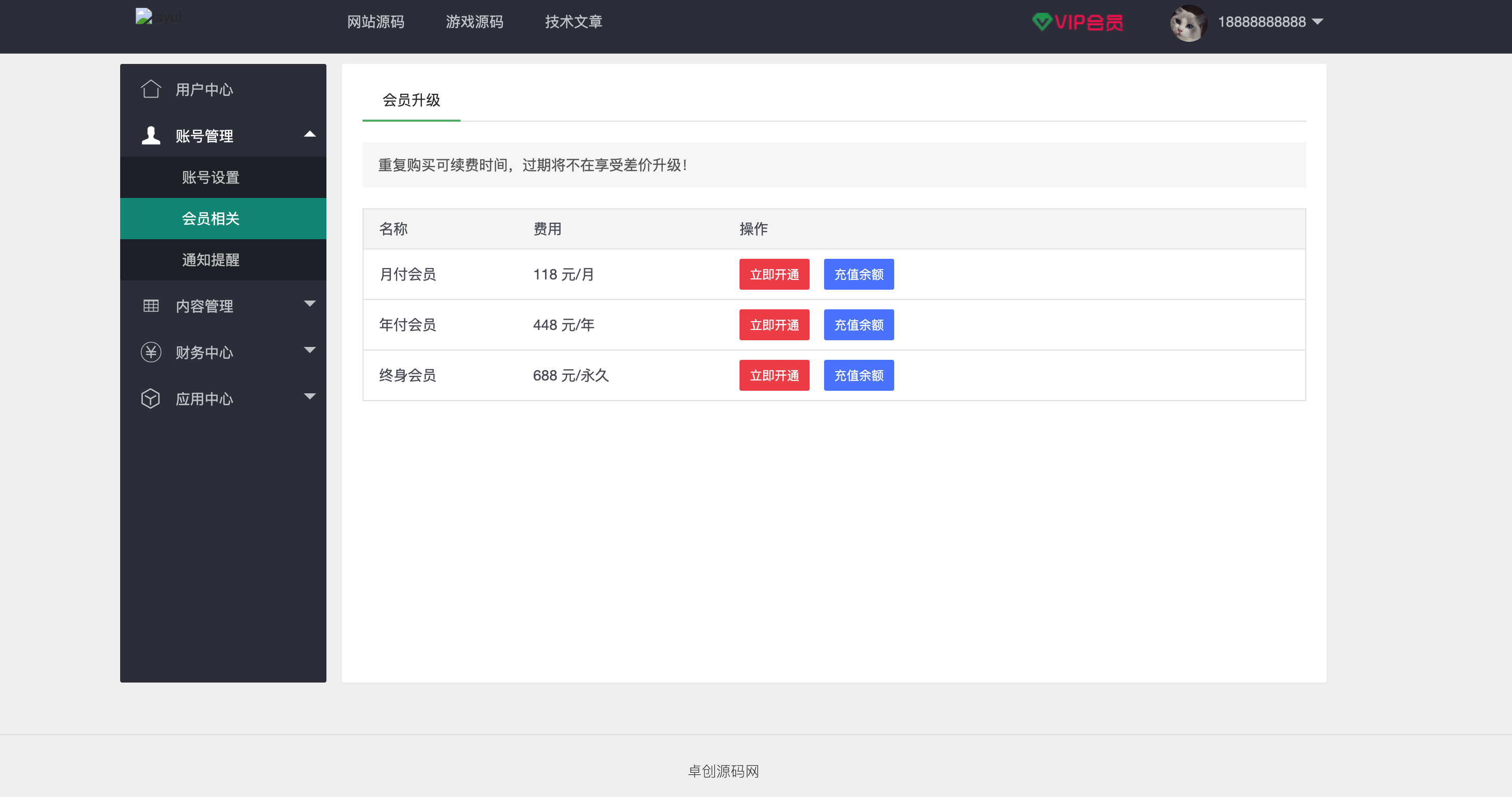Select 会员相关 submenu item
The width and height of the screenshot is (1512, 797).
223,218
